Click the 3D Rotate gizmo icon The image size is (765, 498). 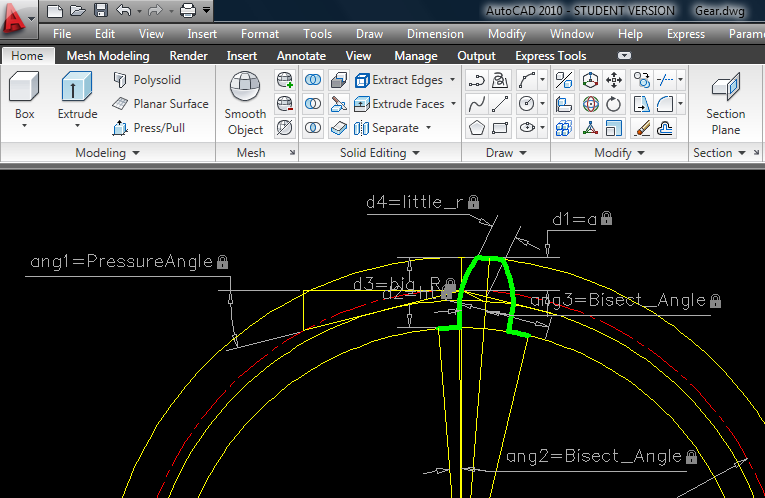point(590,104)
